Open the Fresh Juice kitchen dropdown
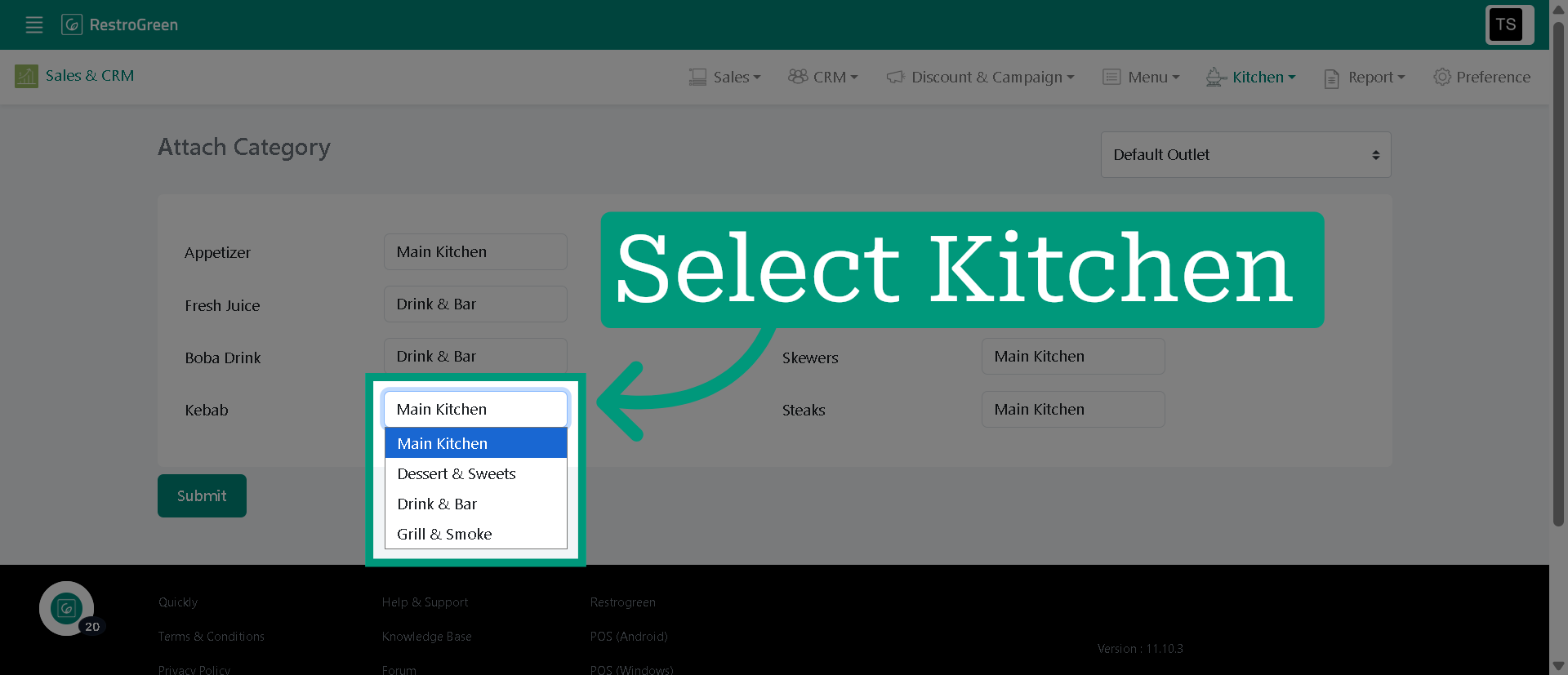The height and width of the screenshot is (675, 1568). click(x=475, y=304)
